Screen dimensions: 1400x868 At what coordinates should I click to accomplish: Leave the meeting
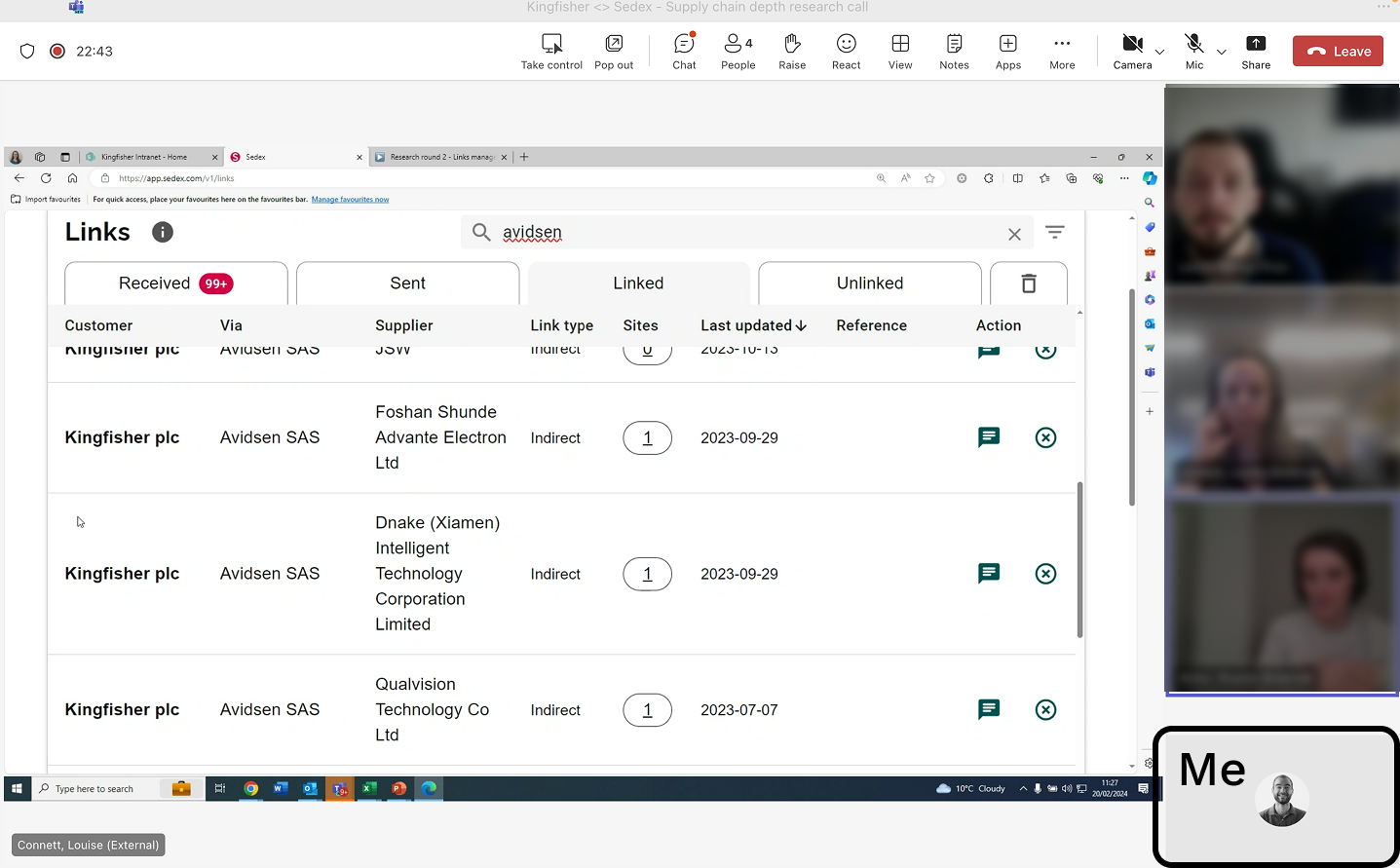(1339, 51)
